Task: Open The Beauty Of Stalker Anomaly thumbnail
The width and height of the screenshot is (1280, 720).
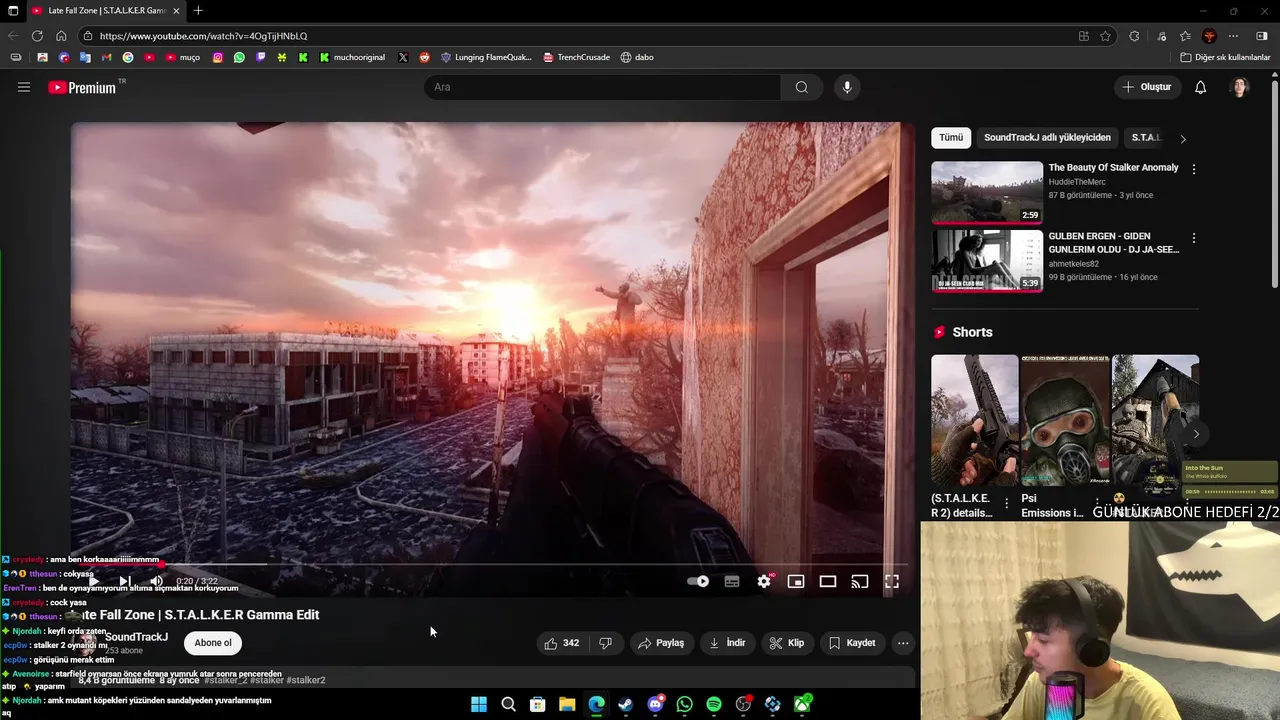Action: click(x=987, y=192)
